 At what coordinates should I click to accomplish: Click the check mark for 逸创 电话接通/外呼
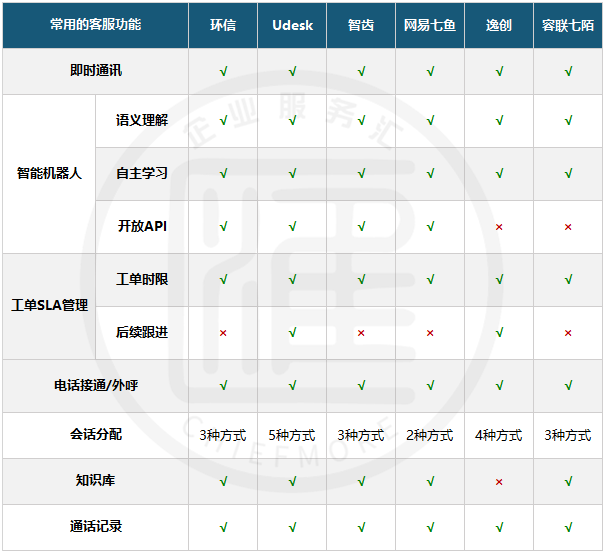click(x=499, y=385)
